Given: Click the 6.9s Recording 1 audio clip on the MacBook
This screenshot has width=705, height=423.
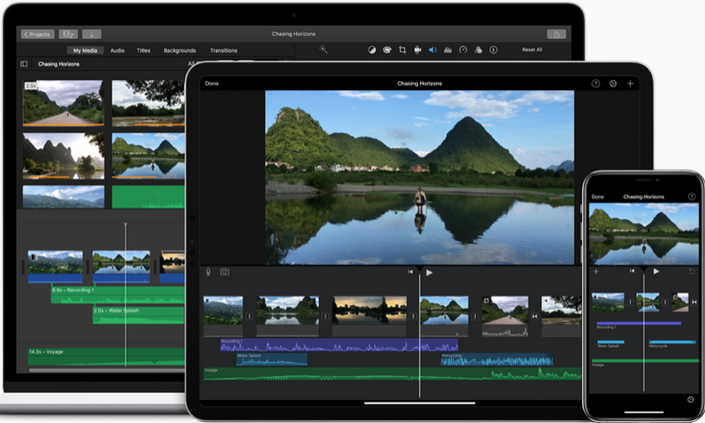Looking at the screenshot, I should 118,294.
